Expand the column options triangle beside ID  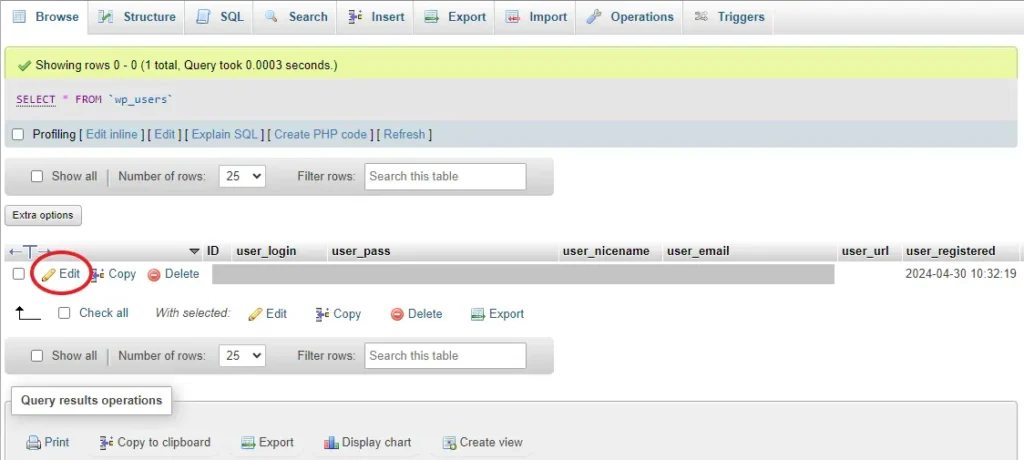194,251
